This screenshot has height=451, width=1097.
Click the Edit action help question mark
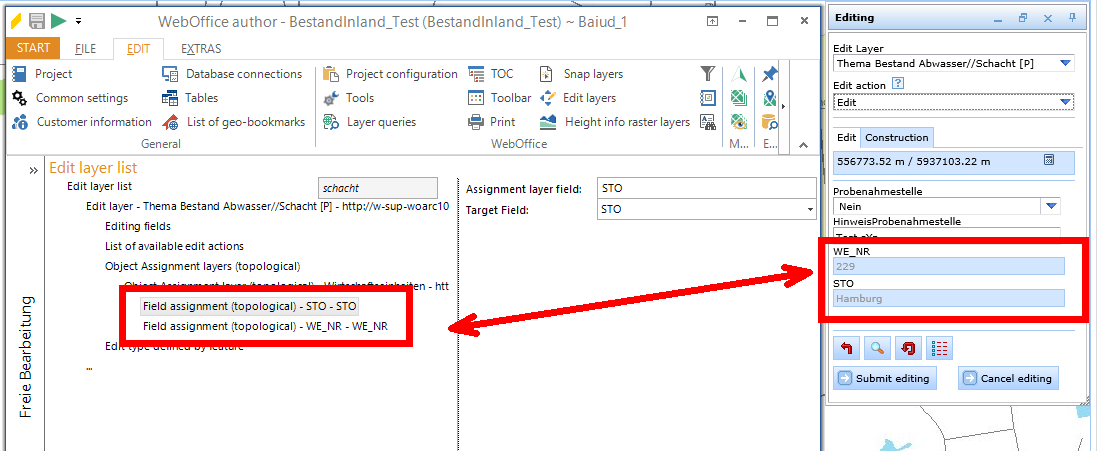click(898, 85)
